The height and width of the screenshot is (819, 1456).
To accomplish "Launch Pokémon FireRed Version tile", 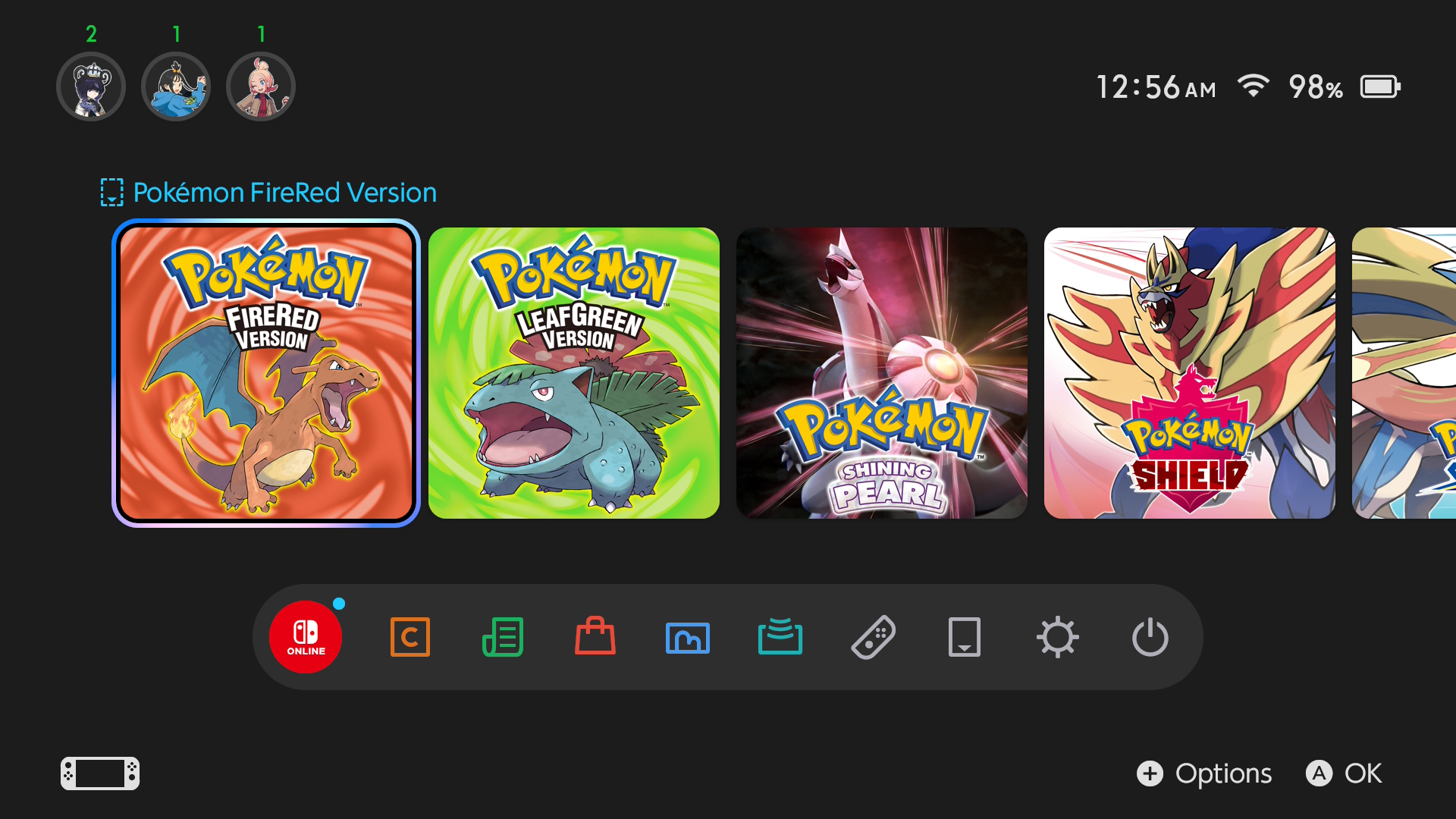I will pos(266,373).
